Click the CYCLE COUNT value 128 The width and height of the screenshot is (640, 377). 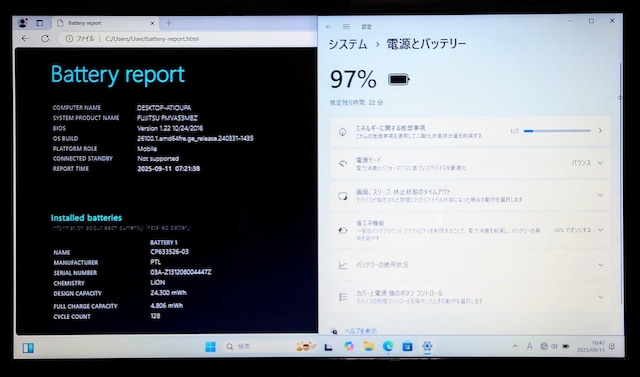(155, 316)
